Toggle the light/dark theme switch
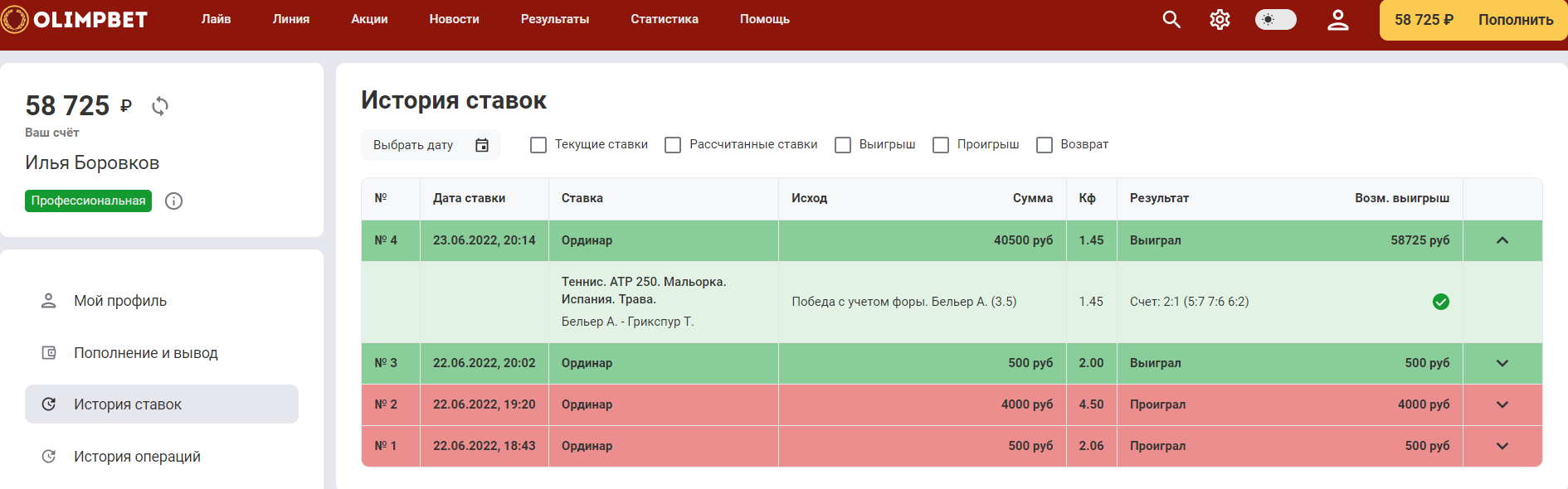This screenshot has height=489, width=1568. pos(1275,19)
